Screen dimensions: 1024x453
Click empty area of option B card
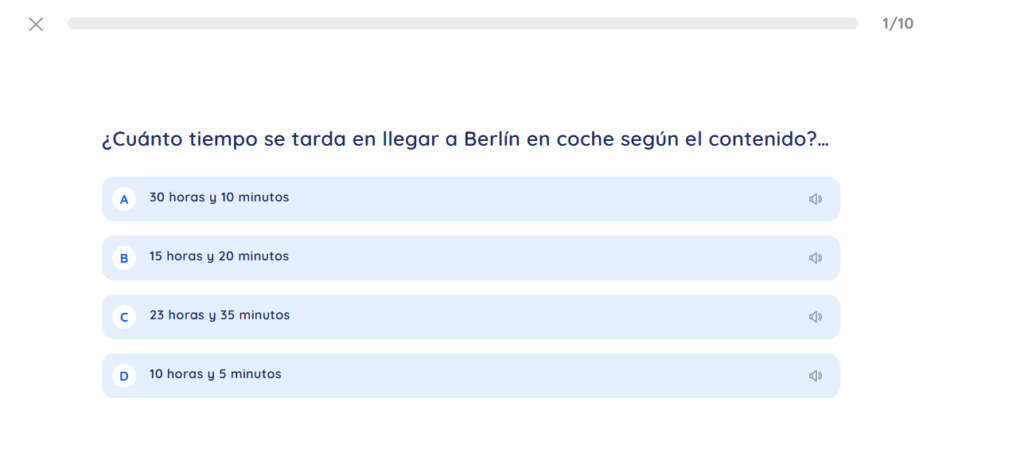[550, 258]
